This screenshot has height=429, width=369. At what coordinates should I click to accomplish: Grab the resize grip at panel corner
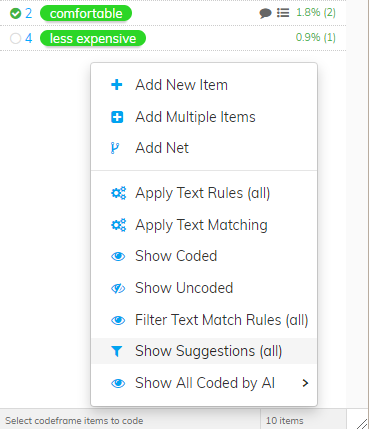pos(361,423)
